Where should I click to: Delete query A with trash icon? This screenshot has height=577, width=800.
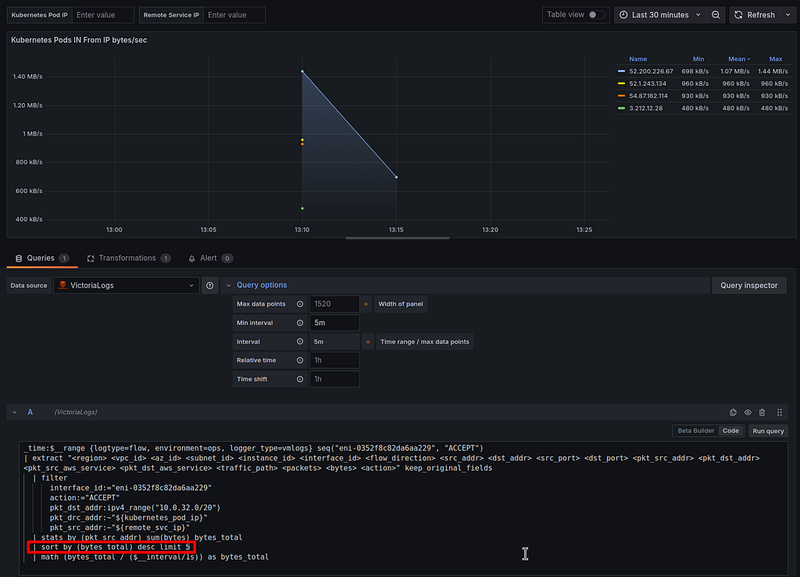(762, 412)
